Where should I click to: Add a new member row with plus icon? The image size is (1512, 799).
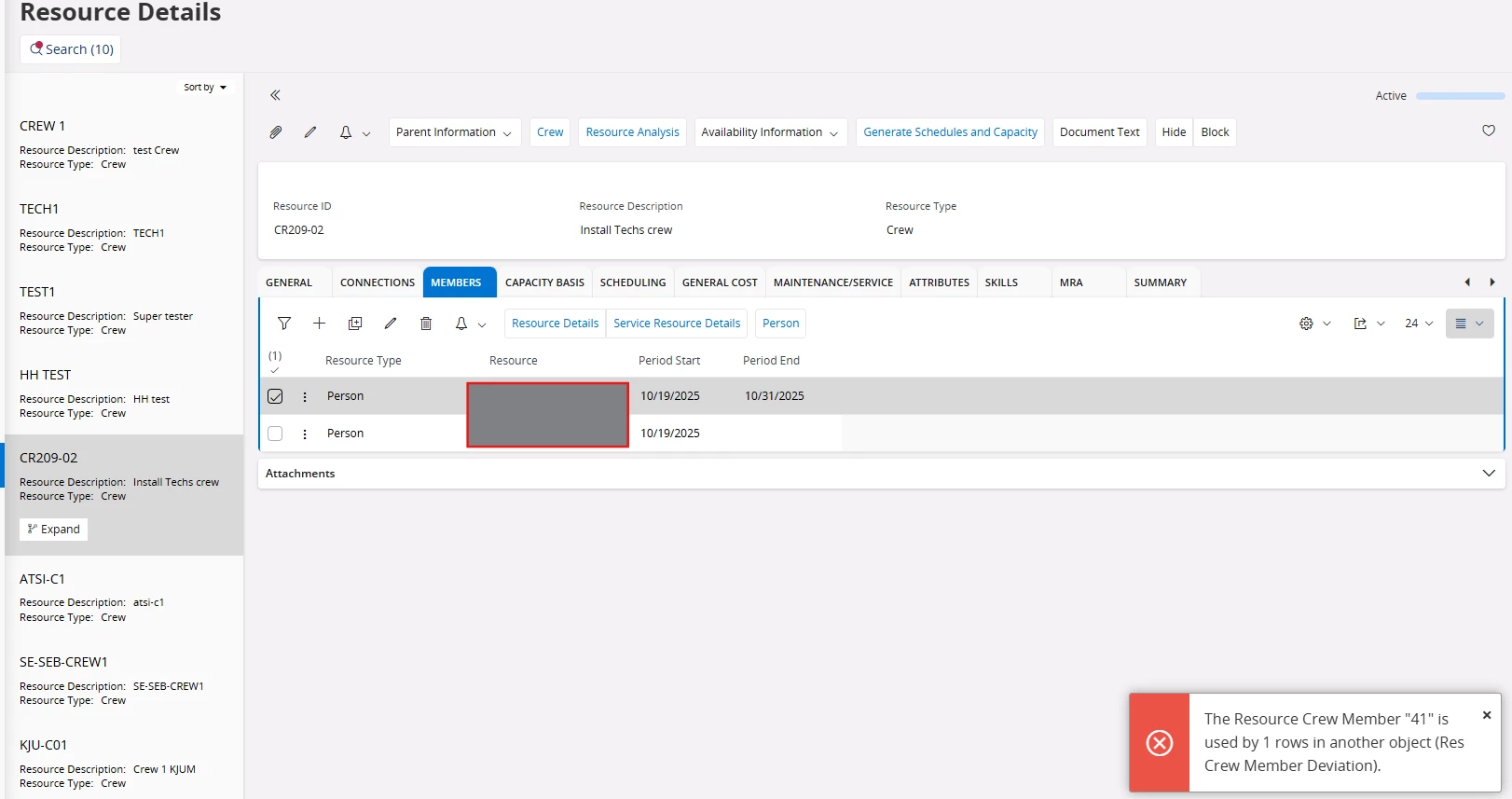point(320,324)
